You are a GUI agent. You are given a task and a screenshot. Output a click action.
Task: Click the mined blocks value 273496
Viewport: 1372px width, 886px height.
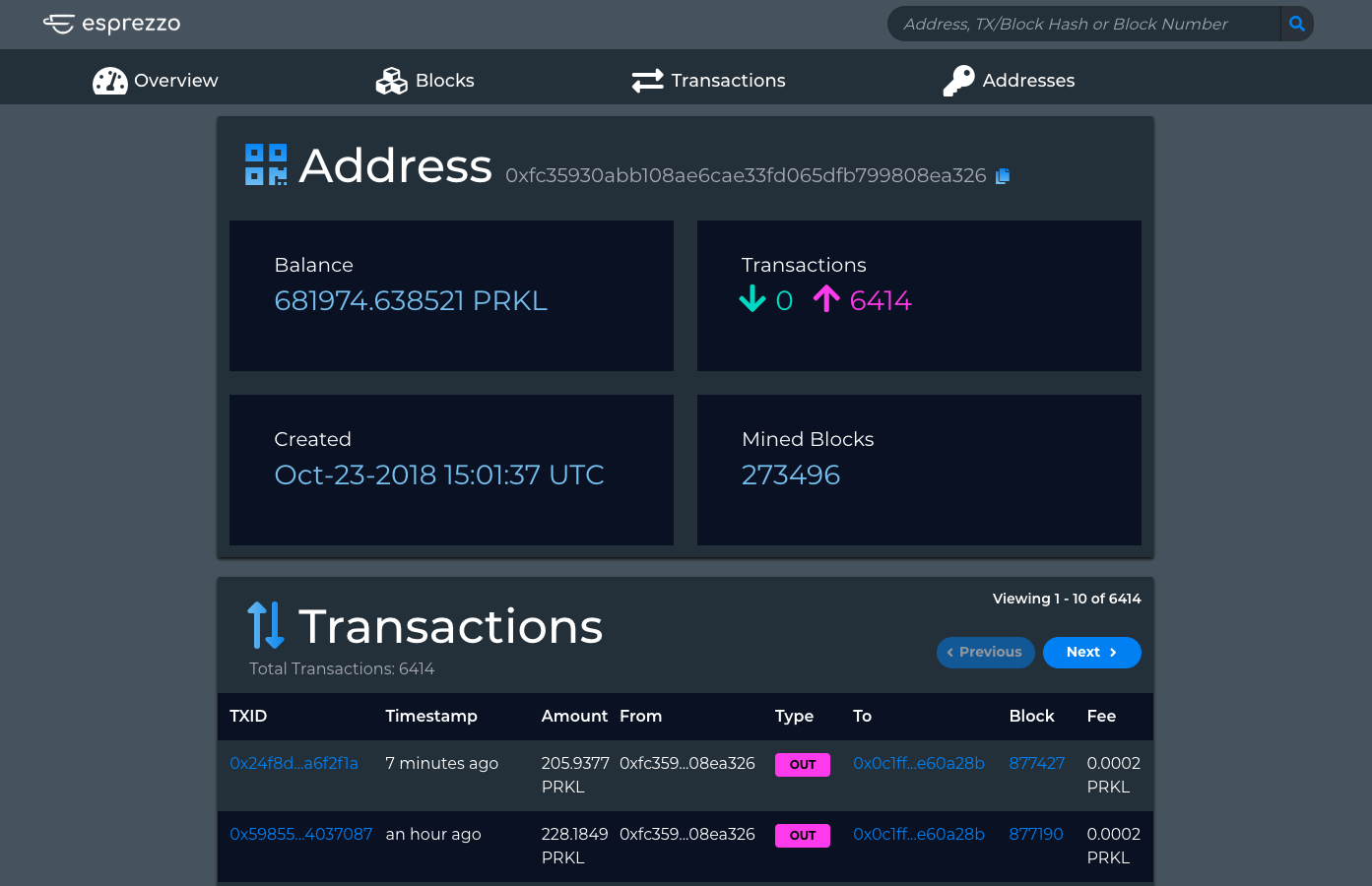coord(791,475)
